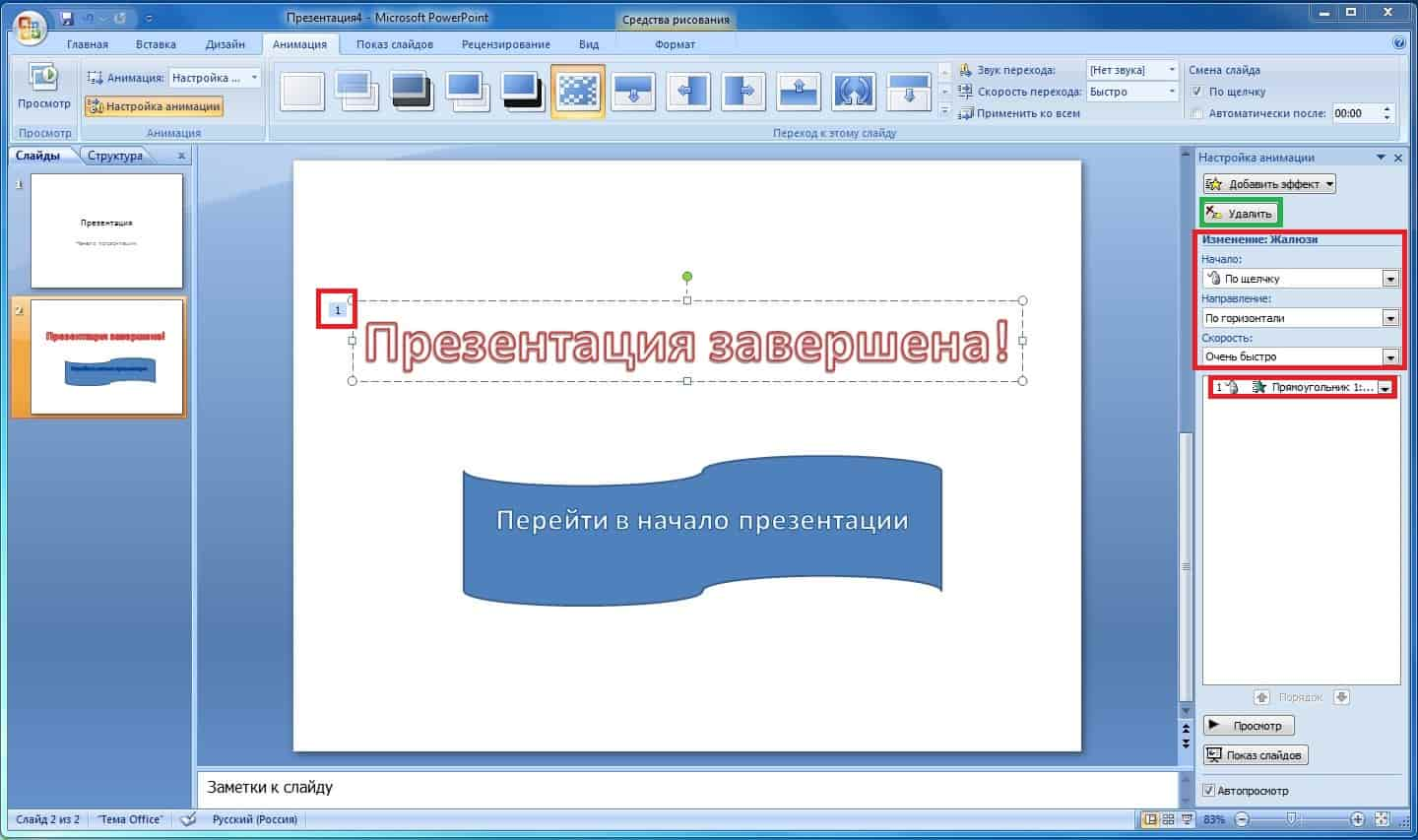Toggle the Настройка анимации ribbon button
Screen dimensions: 1418x840
click(154, 106)
